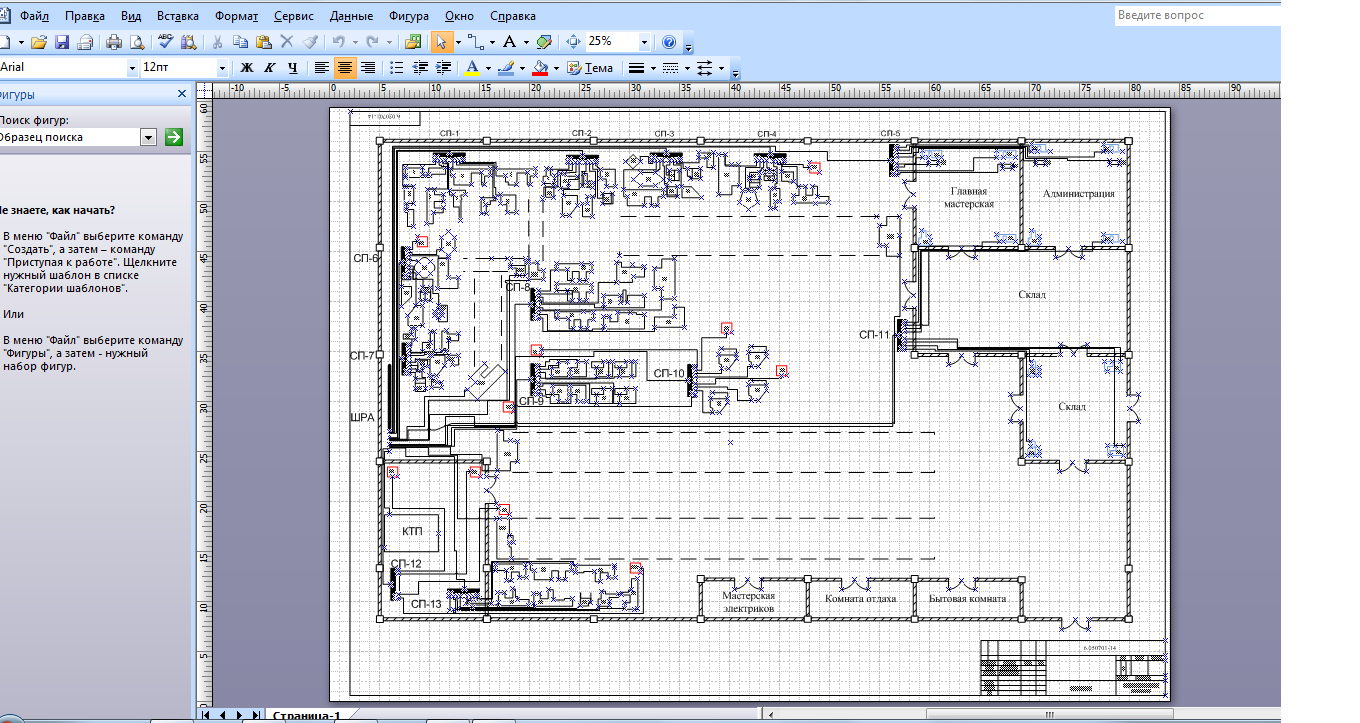Increase paragraph indent
The image size is (1360, 723).
[442, 68]
